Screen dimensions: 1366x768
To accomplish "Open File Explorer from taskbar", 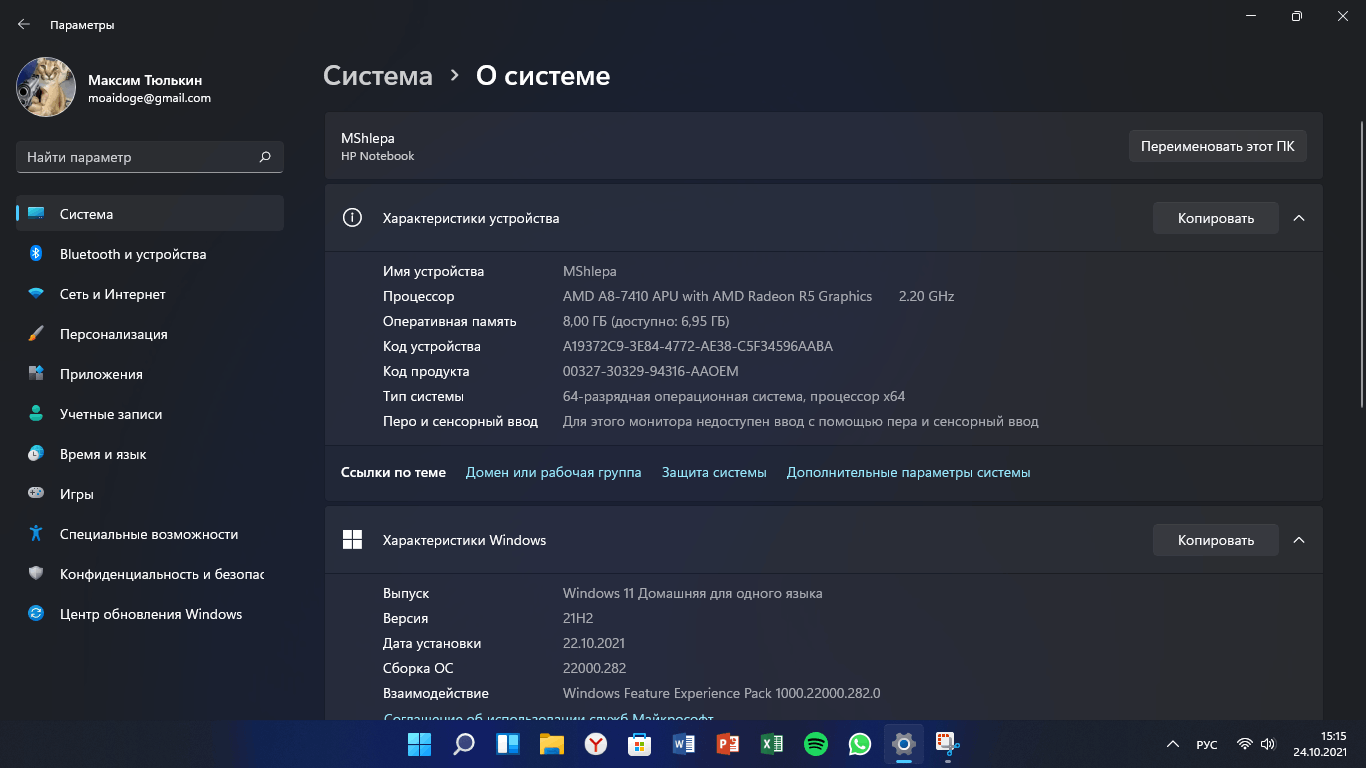I will (x=551, y=744).
